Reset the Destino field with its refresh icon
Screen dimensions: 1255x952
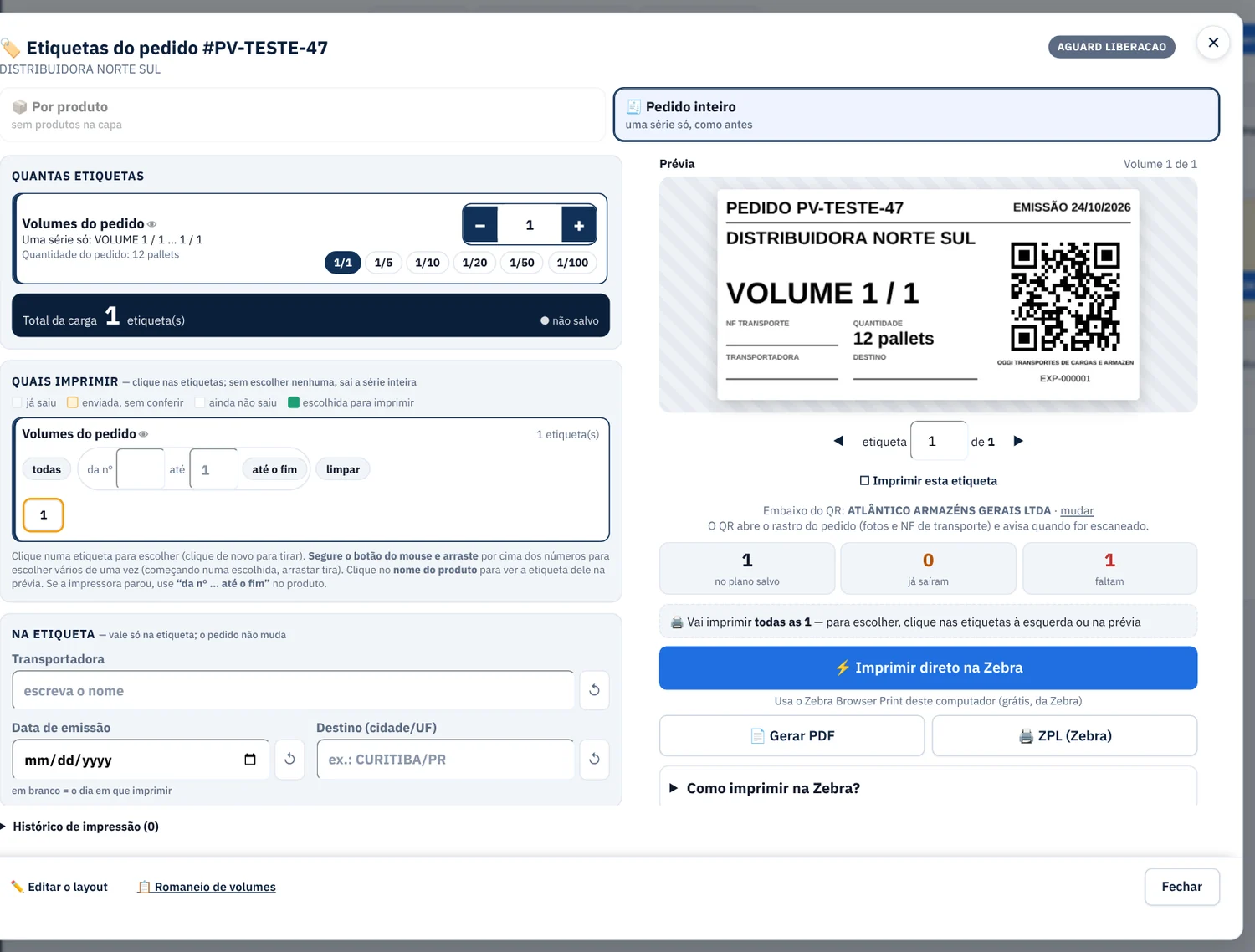(594, 759)
